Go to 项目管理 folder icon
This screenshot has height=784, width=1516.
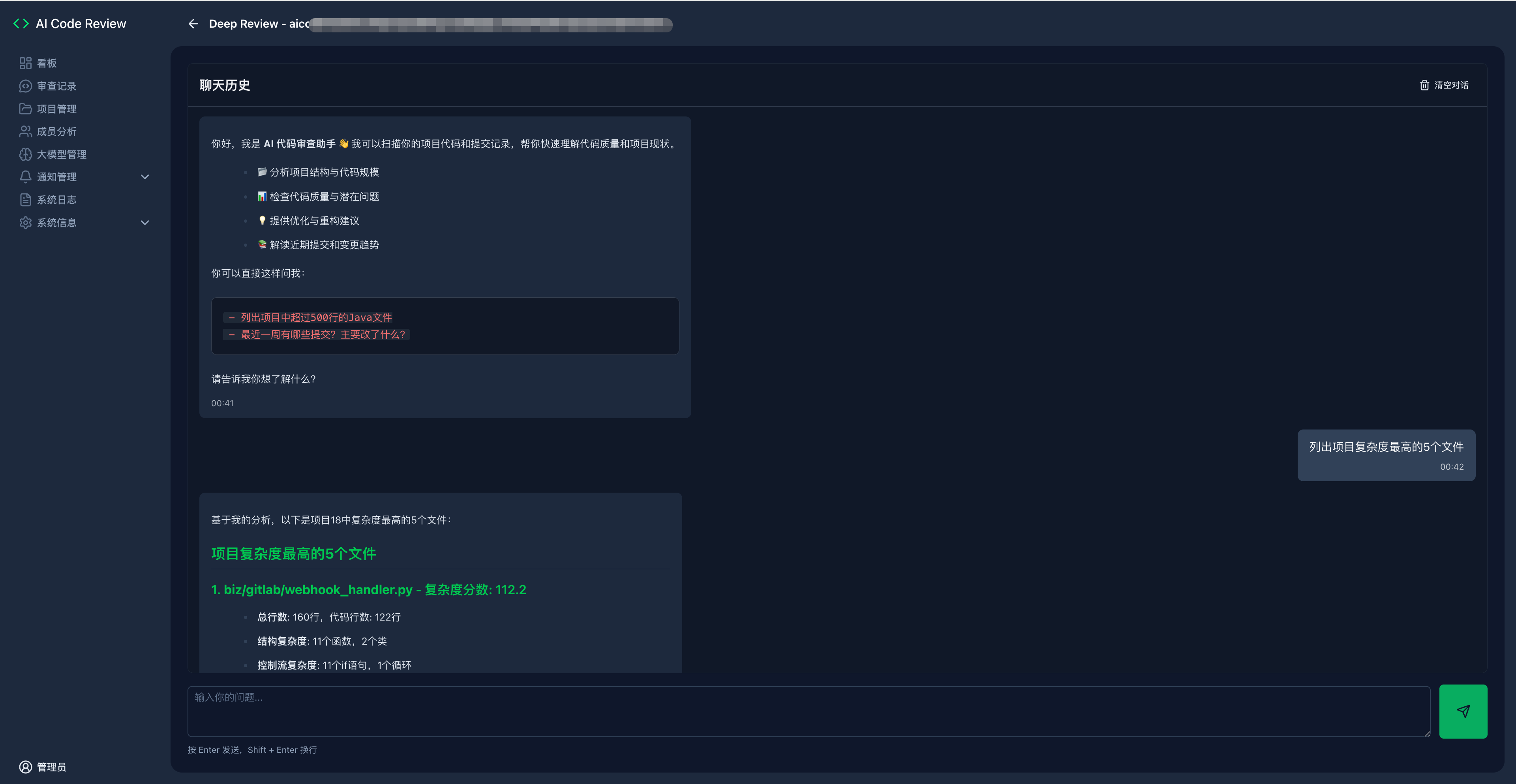[25, 109]
